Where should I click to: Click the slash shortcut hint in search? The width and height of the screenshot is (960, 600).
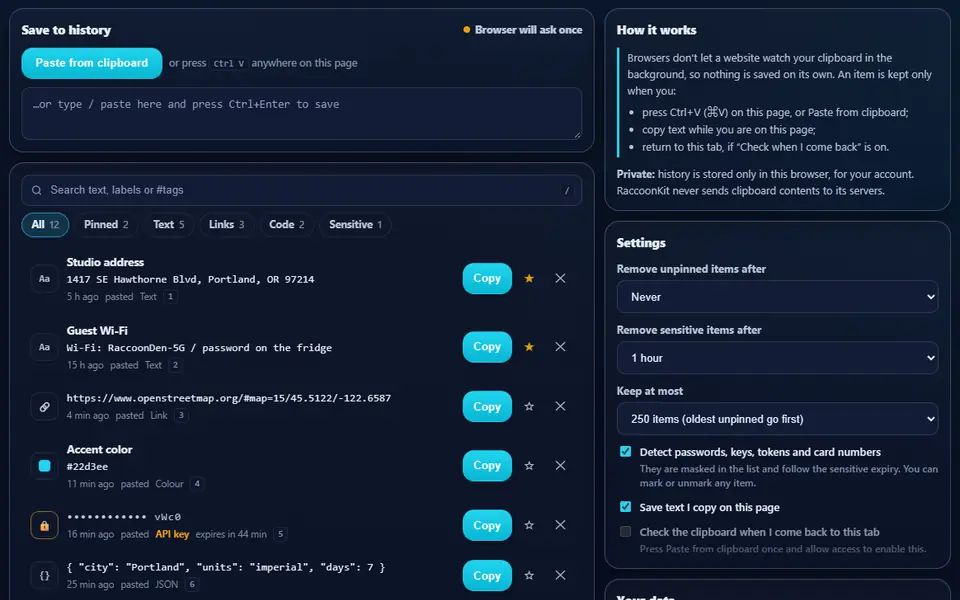pyautogui.click(x=567, y=191)
